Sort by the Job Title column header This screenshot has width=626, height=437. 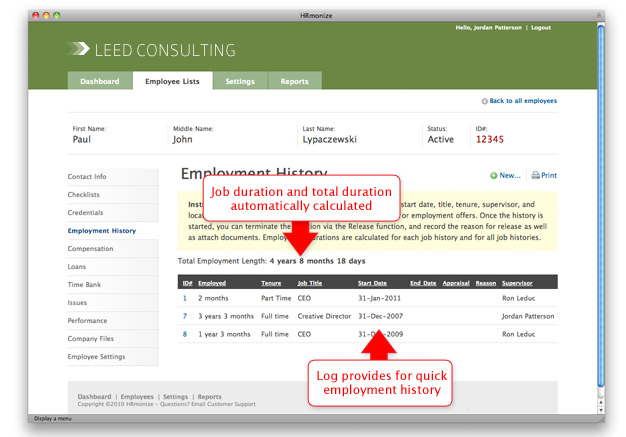click(x=310, y=283)
